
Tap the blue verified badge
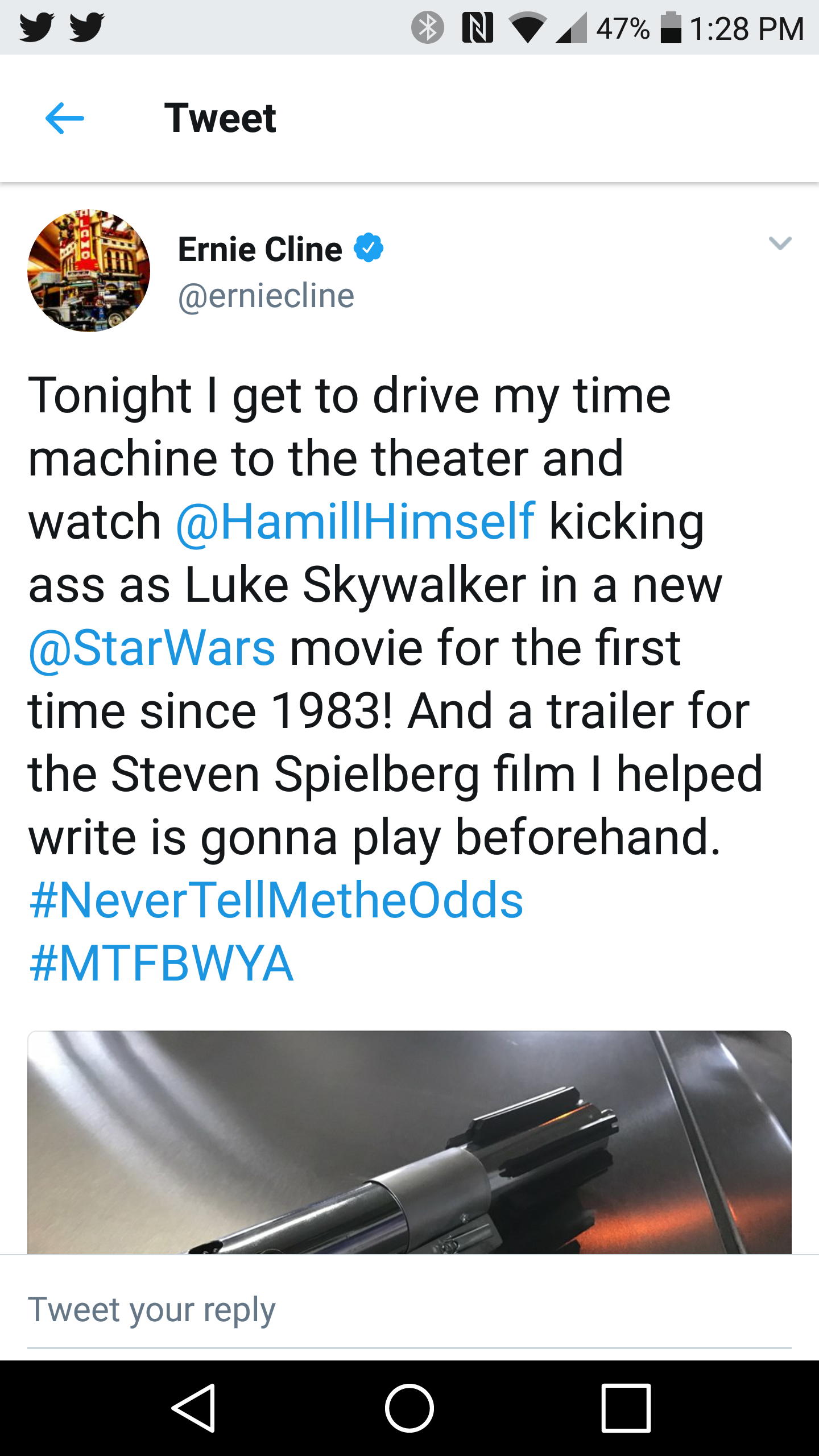tap(369, 248)
